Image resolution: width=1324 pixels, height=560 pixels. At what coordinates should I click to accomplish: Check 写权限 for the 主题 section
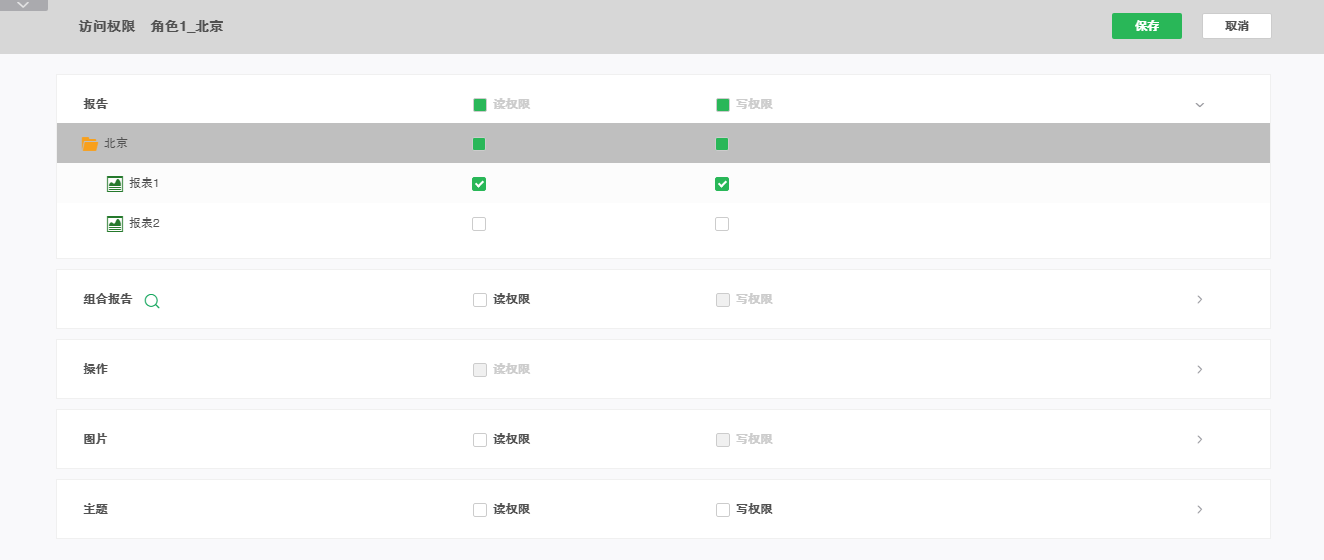coord(723,510)
